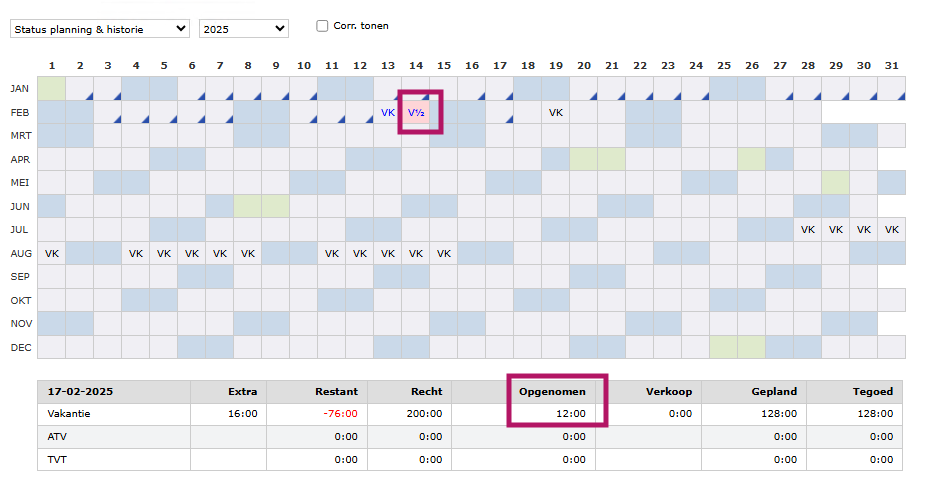Click the green cell on January 1

click(x=52, y=88)
